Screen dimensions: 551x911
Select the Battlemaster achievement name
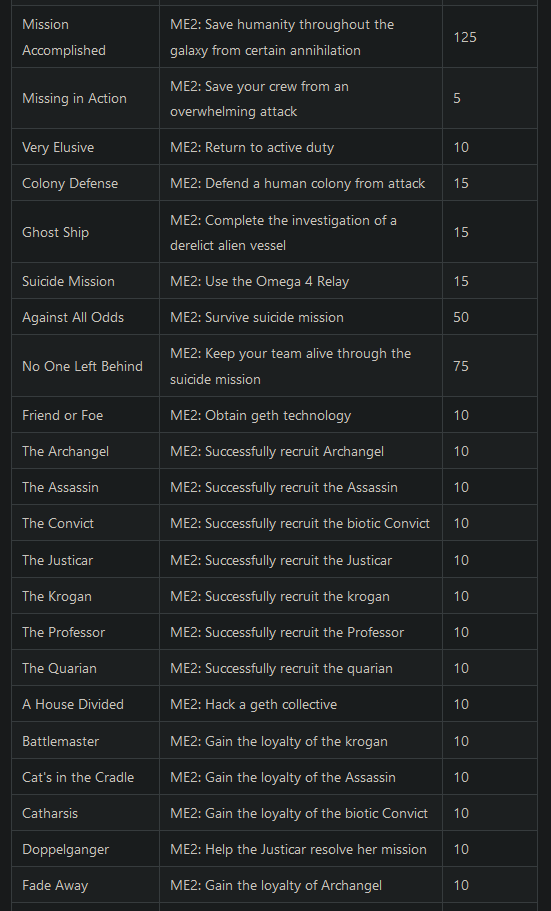[x=60, y=741]
